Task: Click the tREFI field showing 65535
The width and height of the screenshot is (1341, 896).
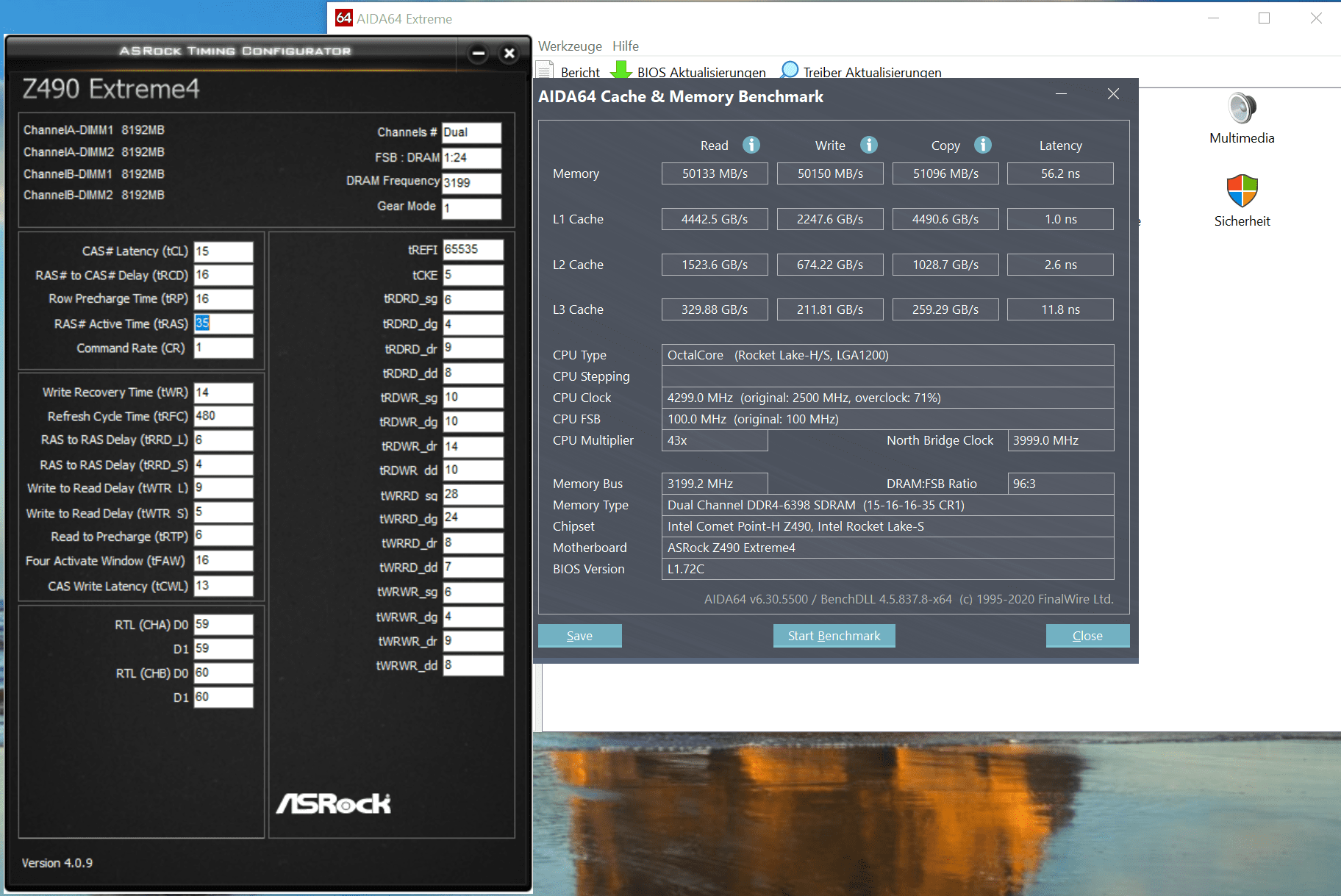Action: [473, 250]
